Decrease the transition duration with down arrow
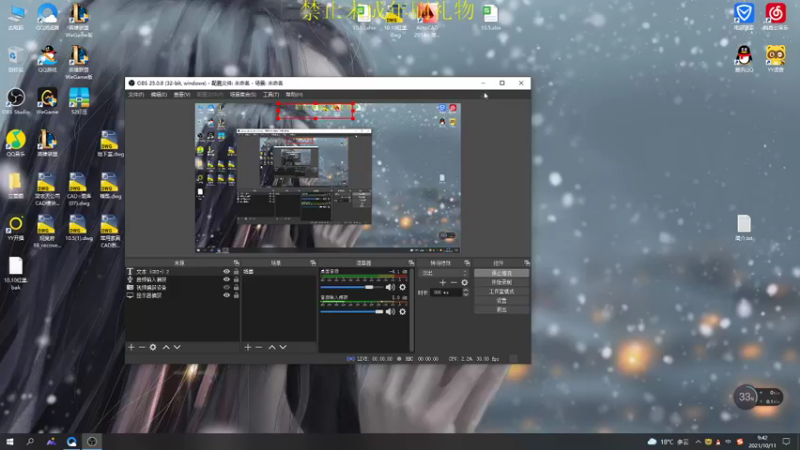 [465, 294]
